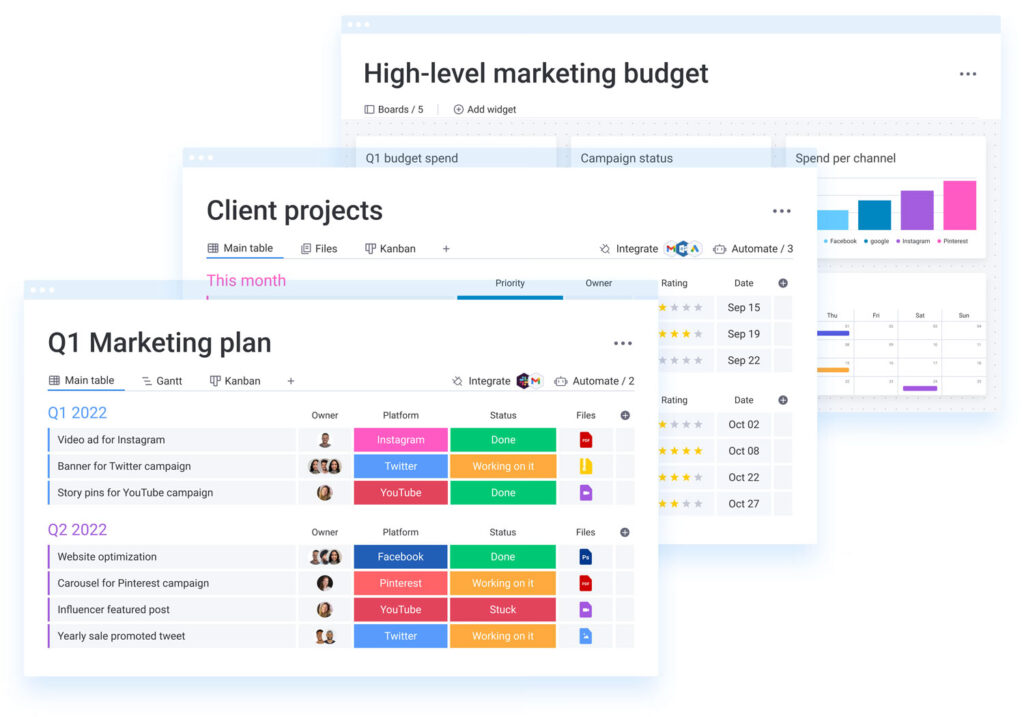1024x717 pixels.
Task: Click Integrate in Client projects
Action: coord(629,249)
